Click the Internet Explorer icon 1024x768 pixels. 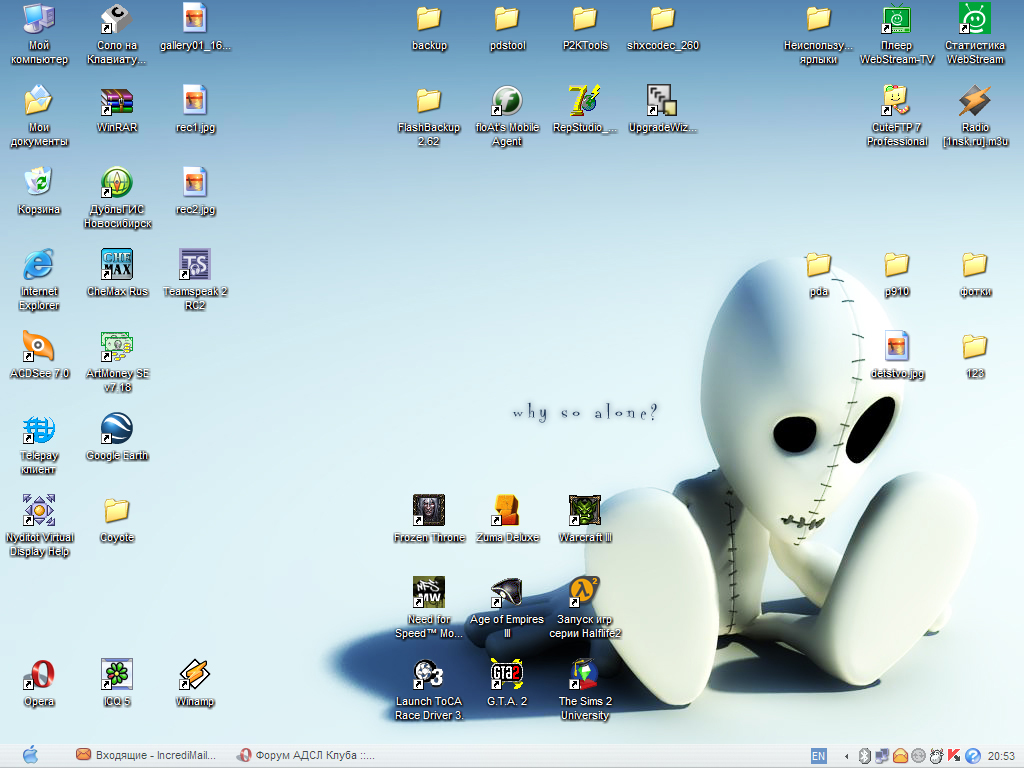39,266
